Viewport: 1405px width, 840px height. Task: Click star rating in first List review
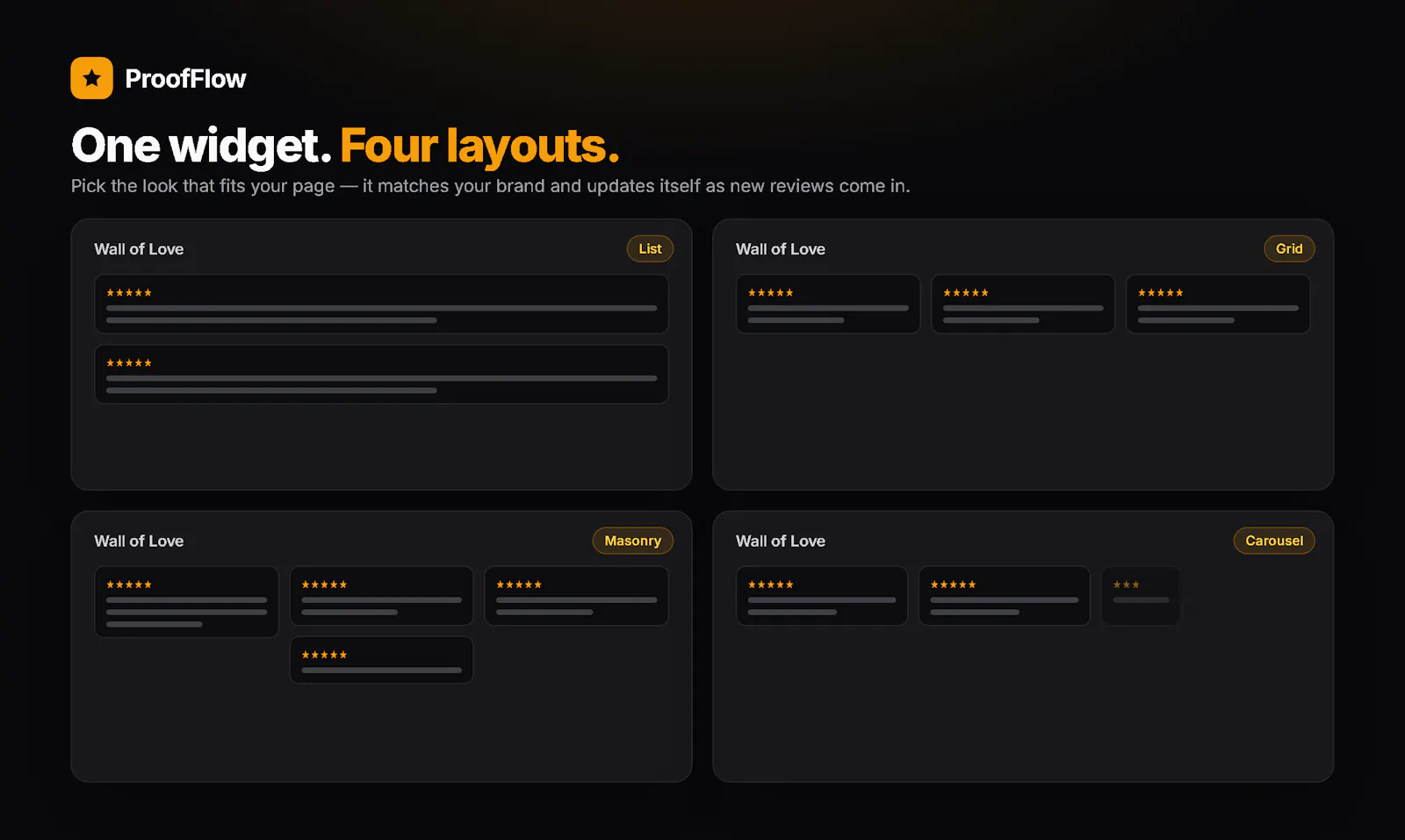pos(129,293)
